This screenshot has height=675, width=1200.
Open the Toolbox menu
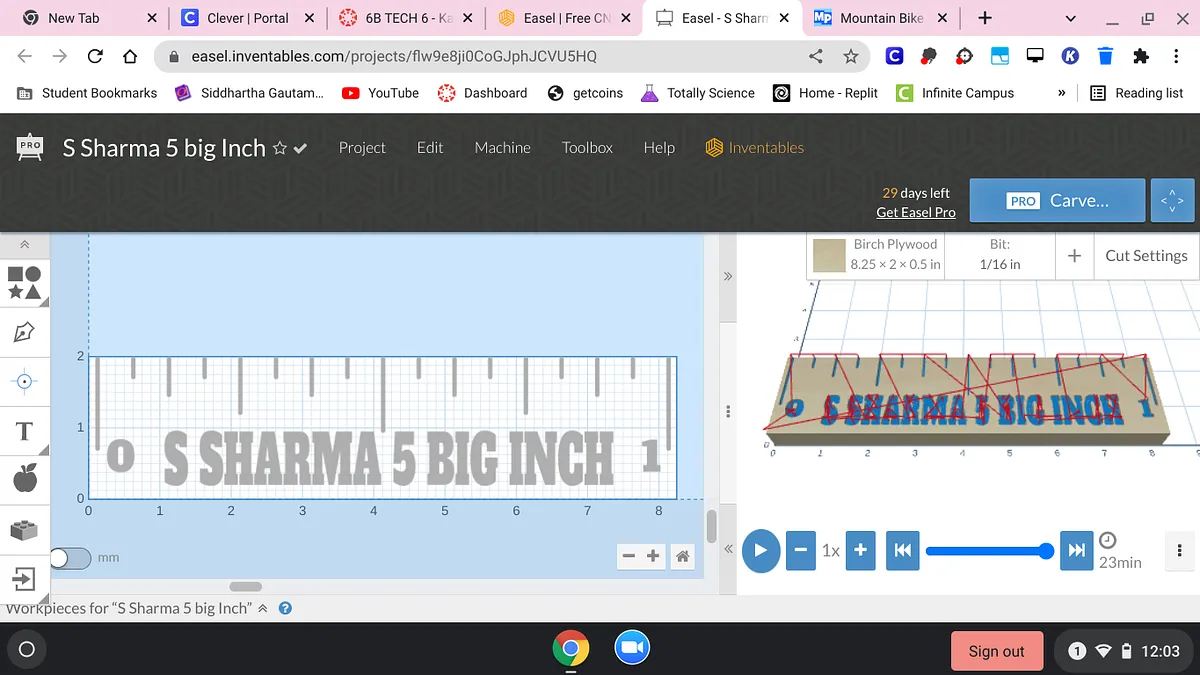(587, 147)
